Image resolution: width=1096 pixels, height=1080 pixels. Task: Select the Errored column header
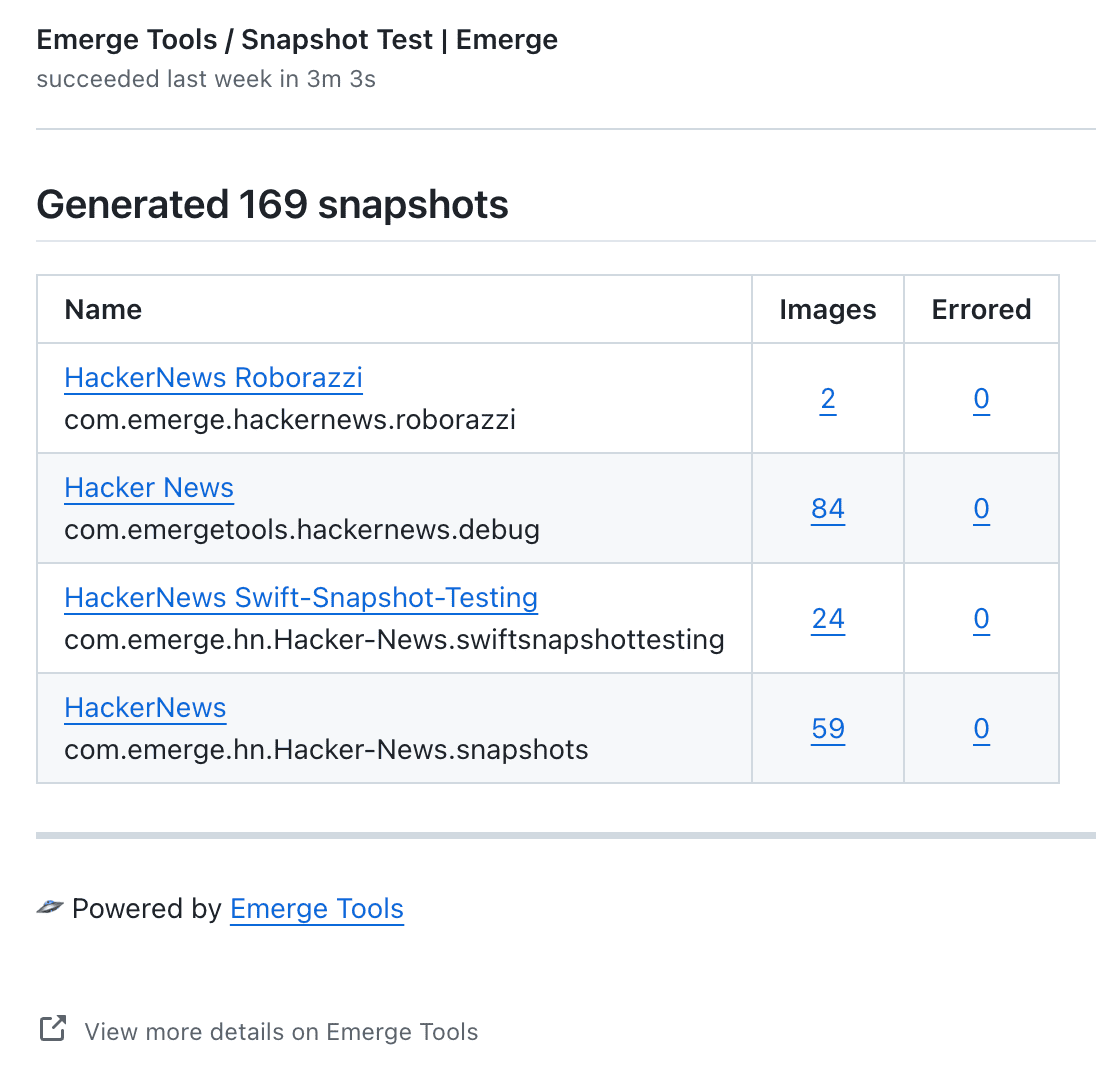981,309
